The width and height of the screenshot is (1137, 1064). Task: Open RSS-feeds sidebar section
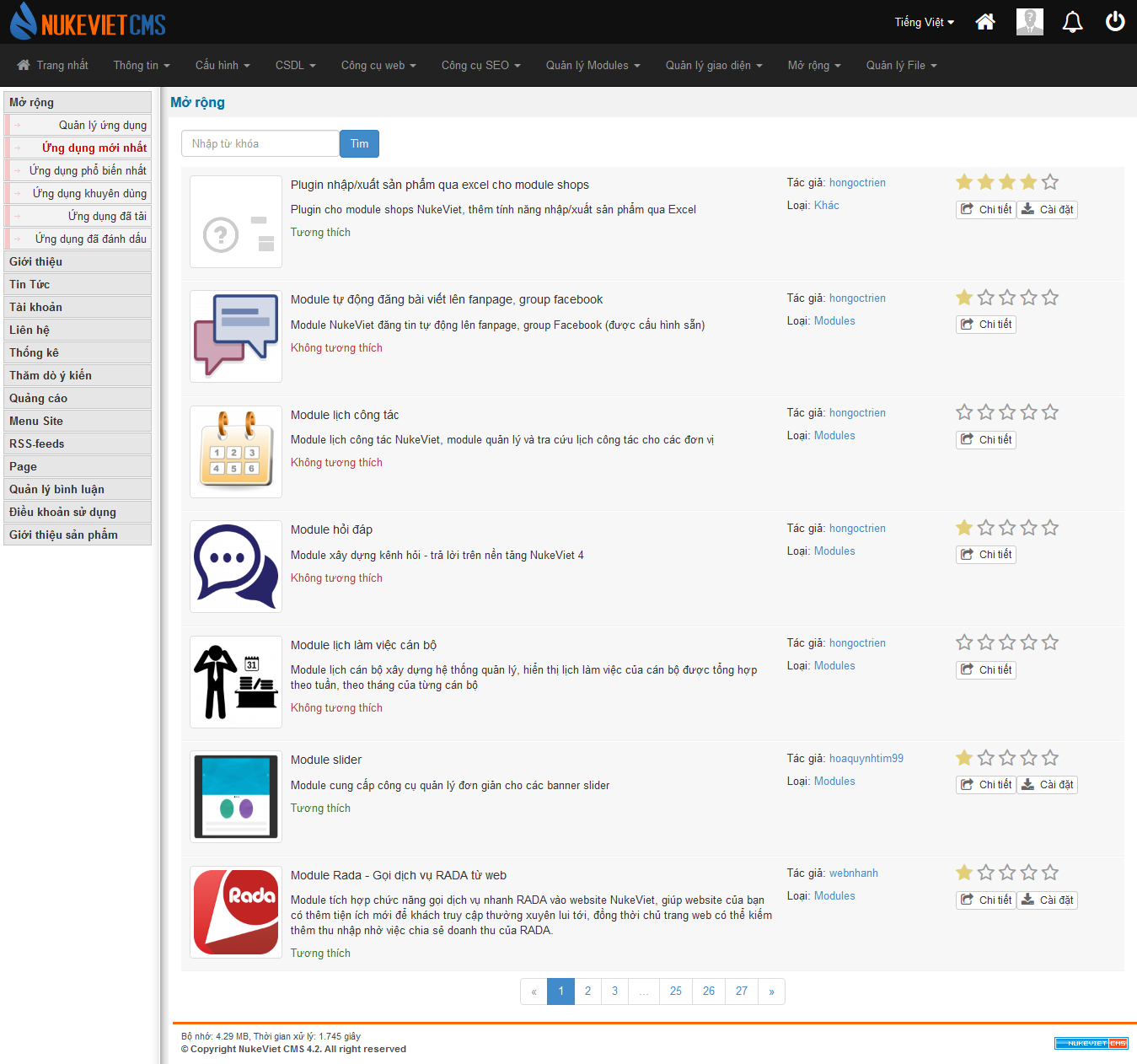78,443
